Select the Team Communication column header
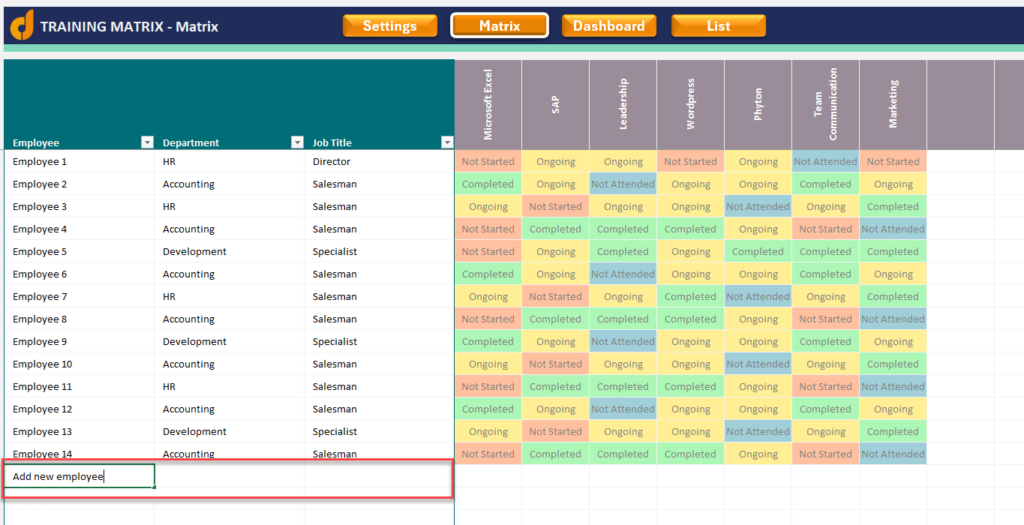 825,104
